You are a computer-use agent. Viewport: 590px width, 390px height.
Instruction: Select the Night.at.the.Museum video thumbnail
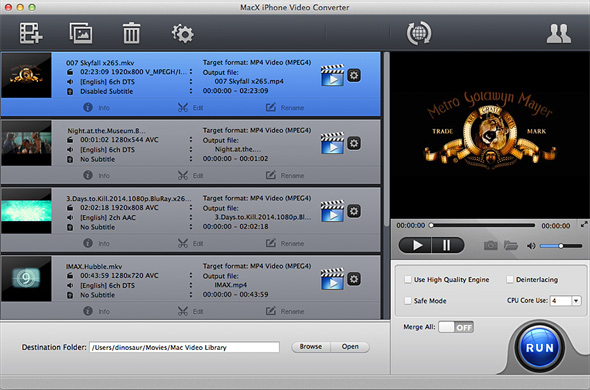pos(26,143)
